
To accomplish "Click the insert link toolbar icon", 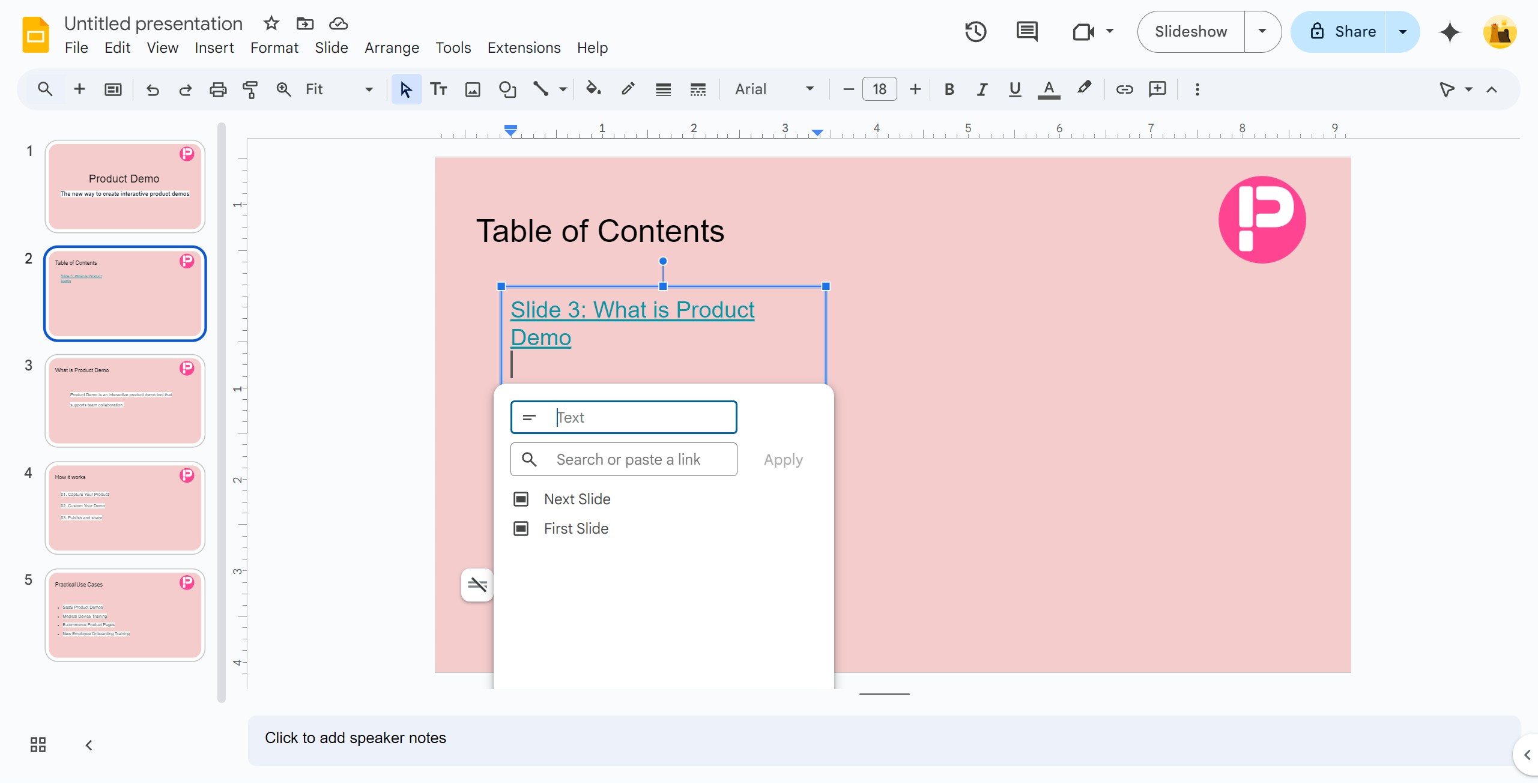I will (x=1124, y=89).
